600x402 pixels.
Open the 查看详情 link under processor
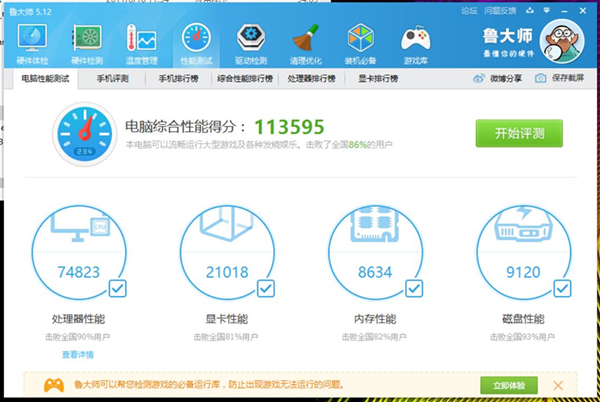pyautogui.click(x=78, y=355)
